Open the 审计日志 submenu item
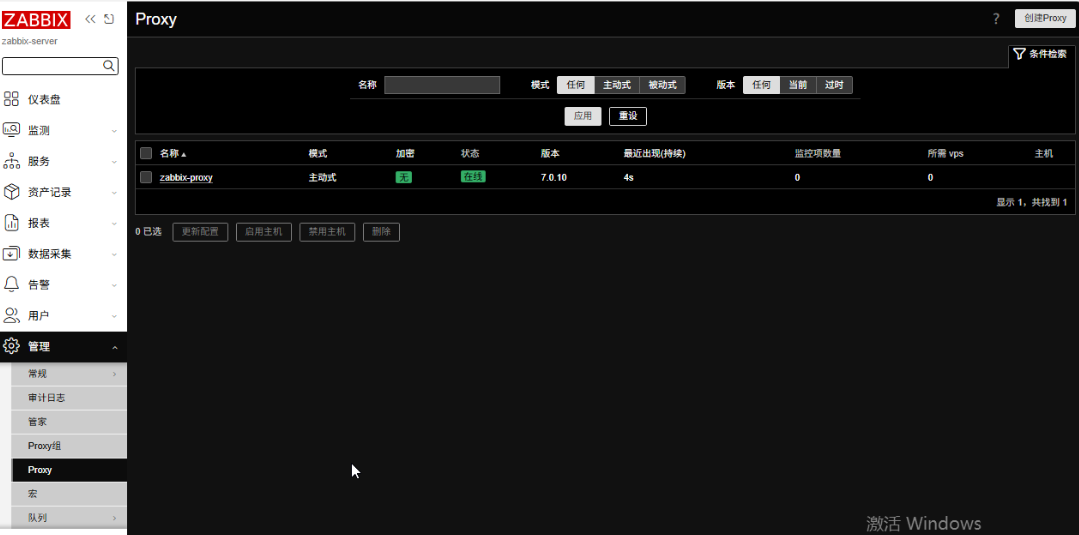The image size is (1079, 535). coord(46,398)
